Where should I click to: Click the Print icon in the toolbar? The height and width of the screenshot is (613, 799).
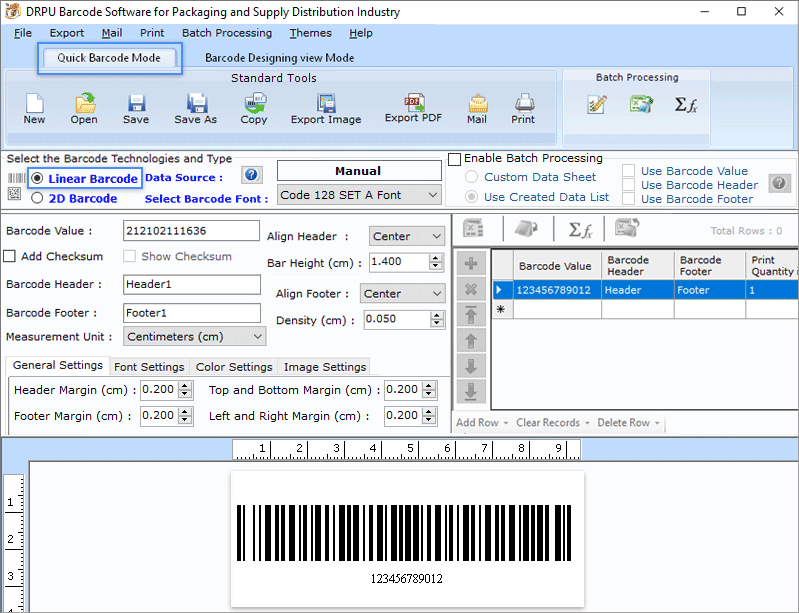click(x=524, y=103)
